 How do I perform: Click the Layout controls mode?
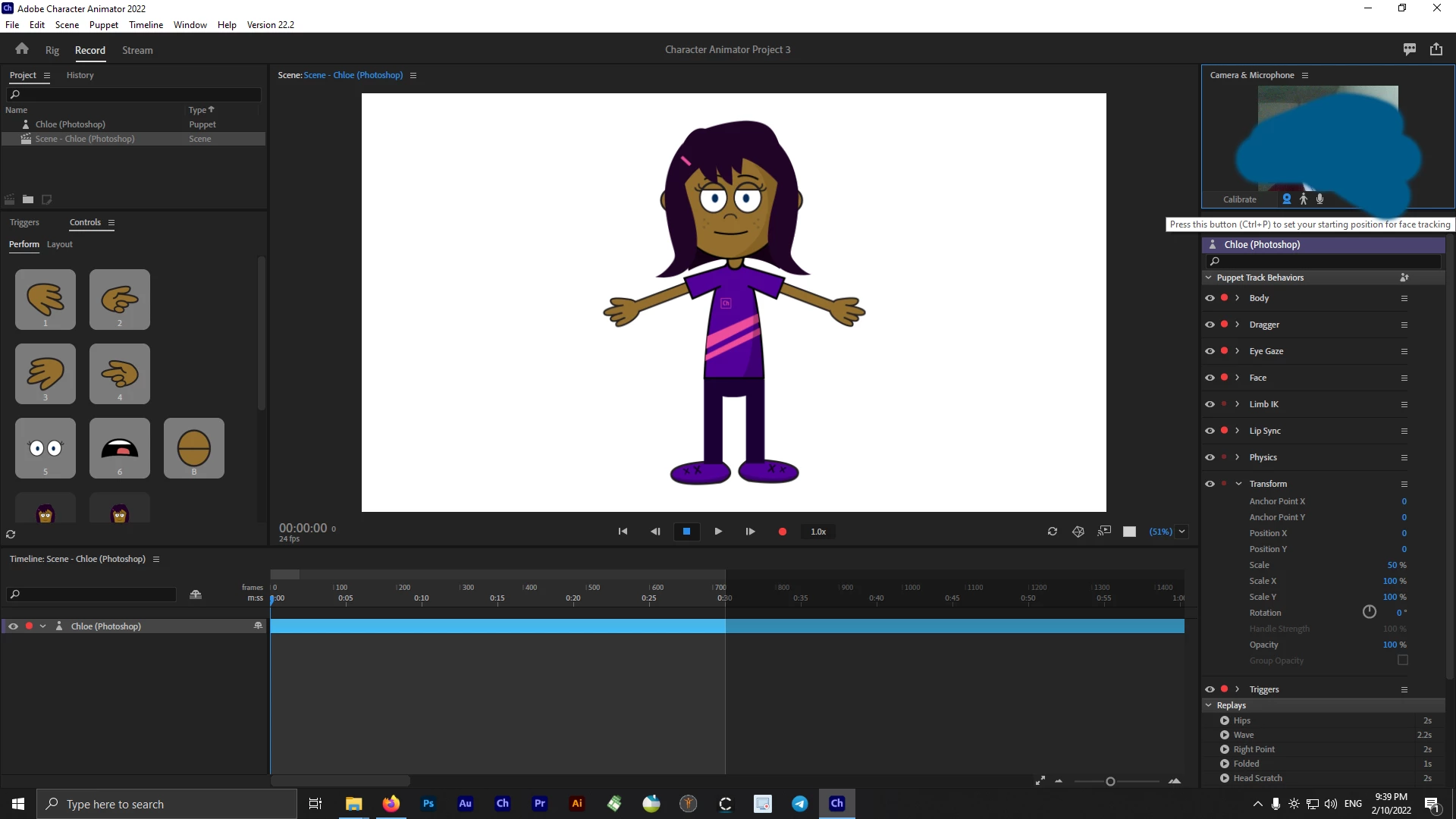coord(59,244)
